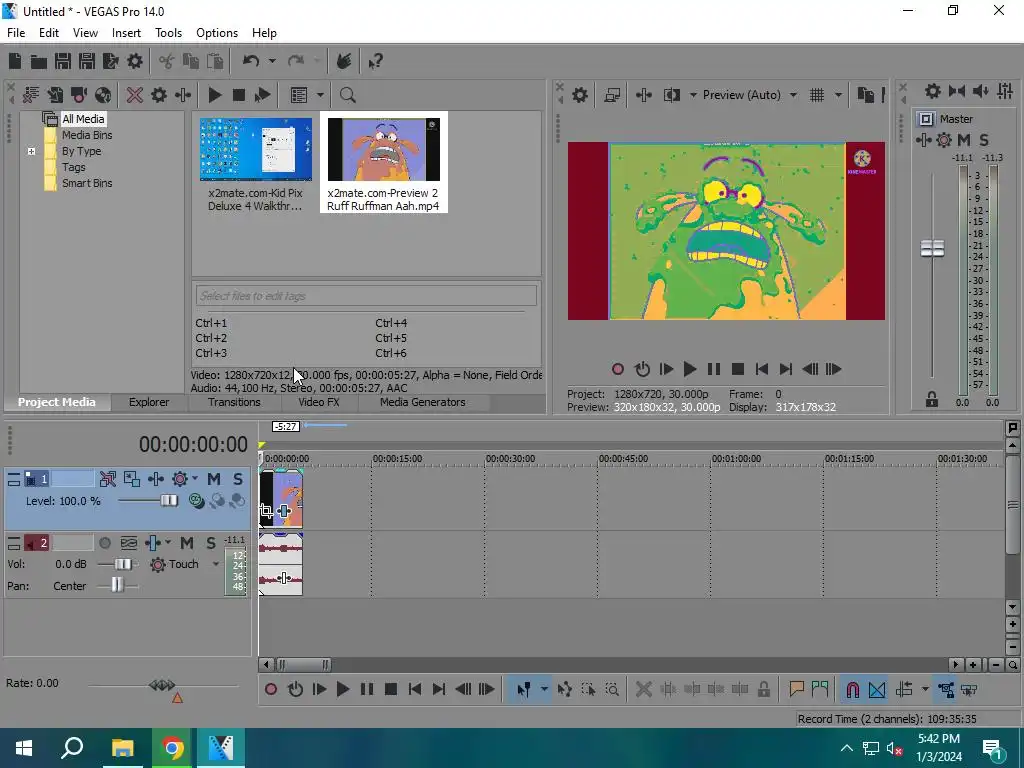
Task: Click the Insert Region icon
Action: 820,690
